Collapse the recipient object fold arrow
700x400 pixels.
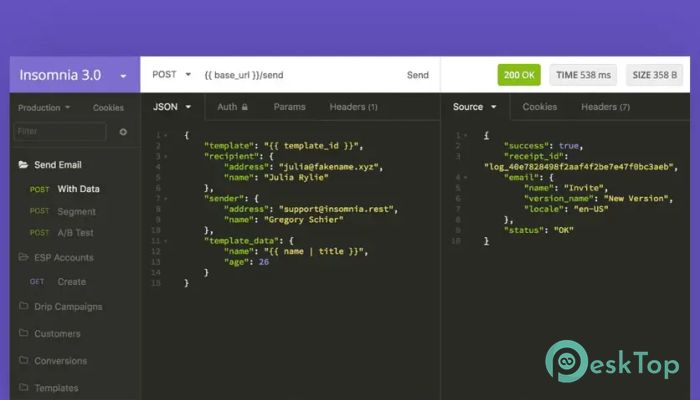[x=166, y=157]
